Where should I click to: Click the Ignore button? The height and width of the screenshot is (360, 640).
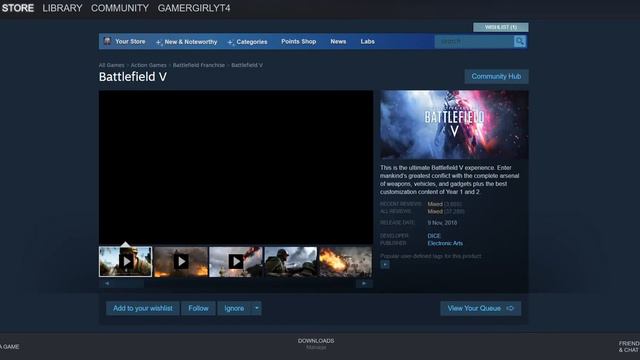pos(234,308)
